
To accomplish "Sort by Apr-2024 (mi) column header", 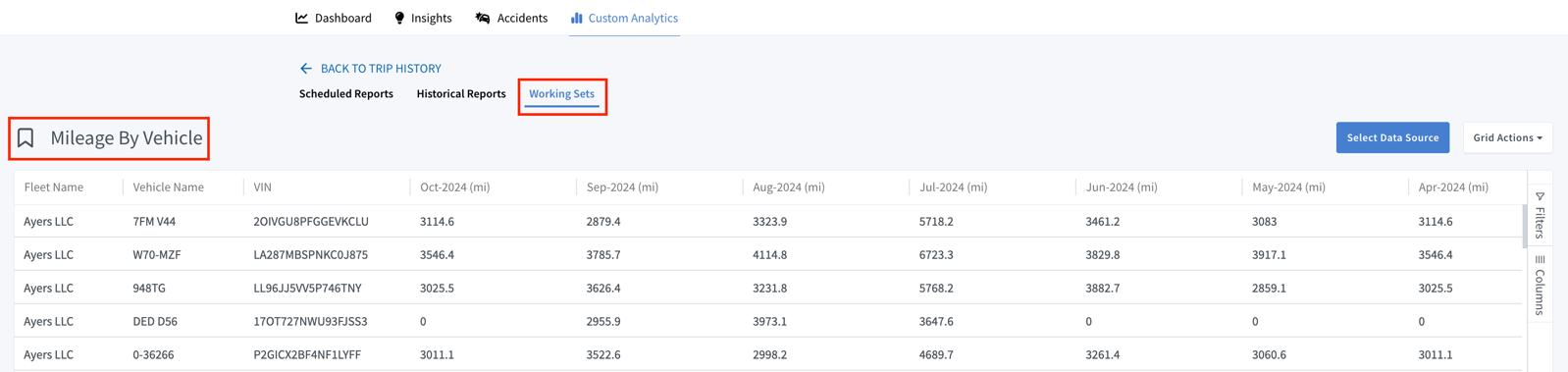I will 1454,187.
